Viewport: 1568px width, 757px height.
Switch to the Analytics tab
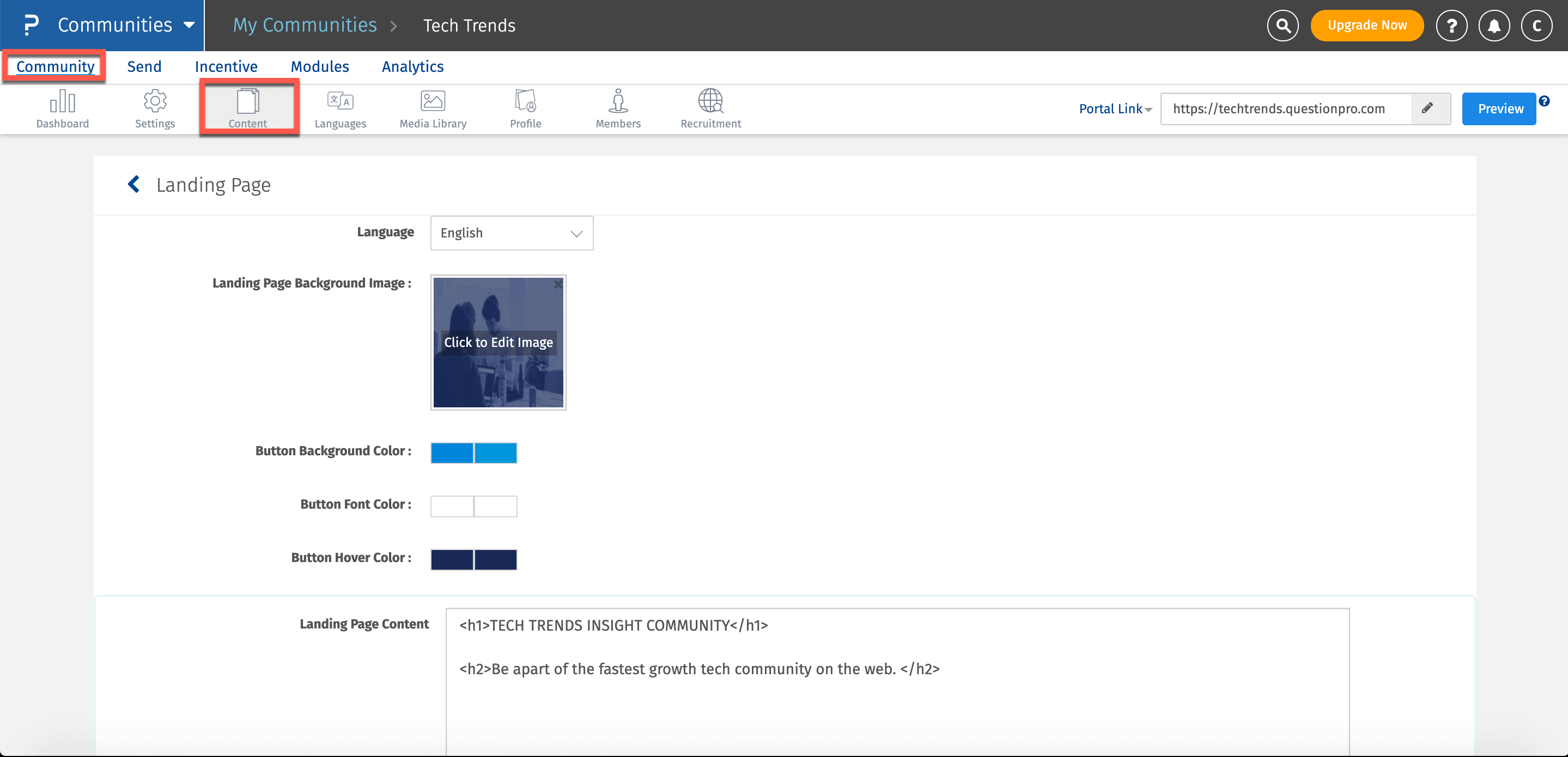click(412, 66)
